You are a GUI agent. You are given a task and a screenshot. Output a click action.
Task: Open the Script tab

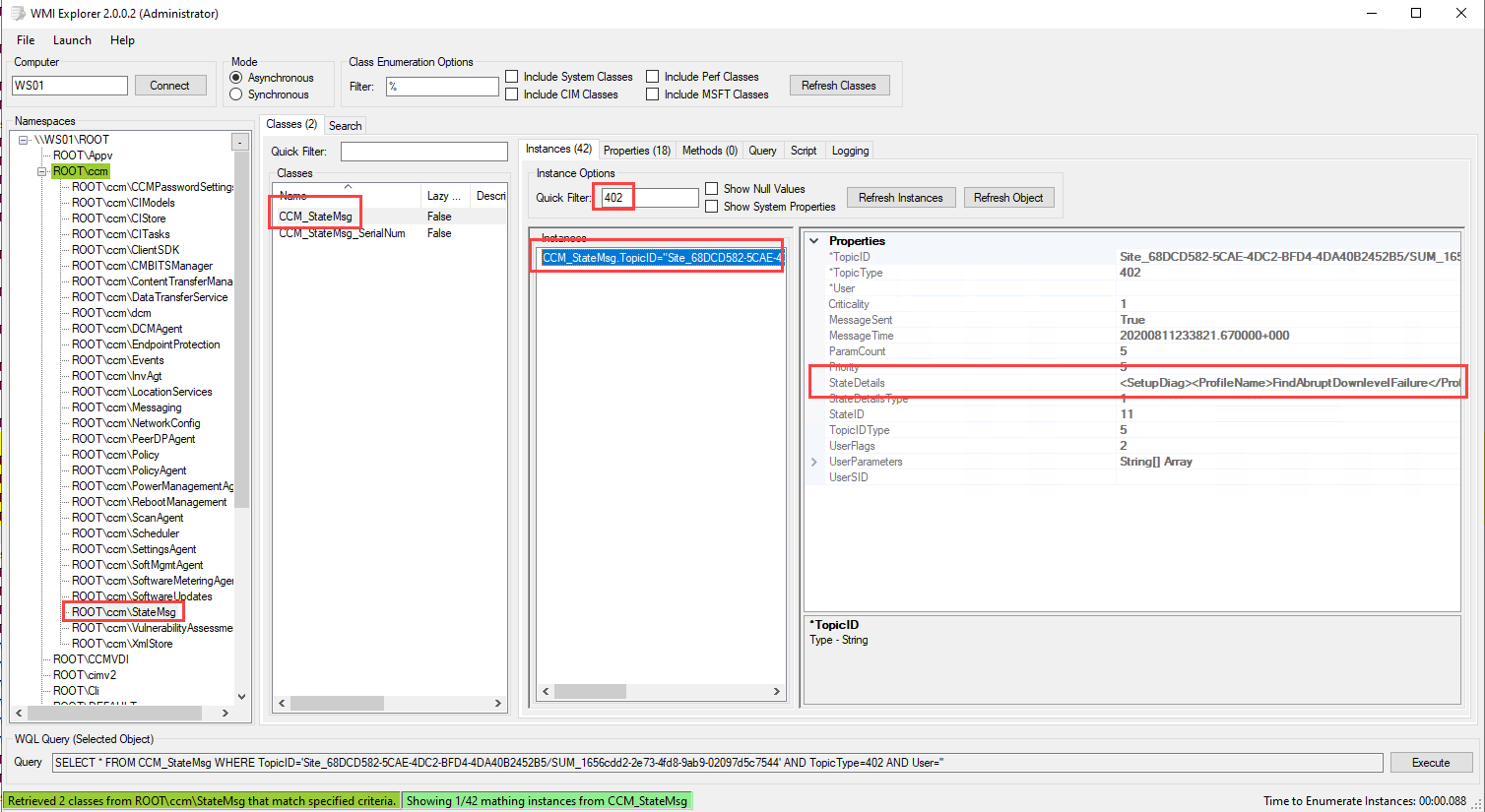[x=804, y=151]
